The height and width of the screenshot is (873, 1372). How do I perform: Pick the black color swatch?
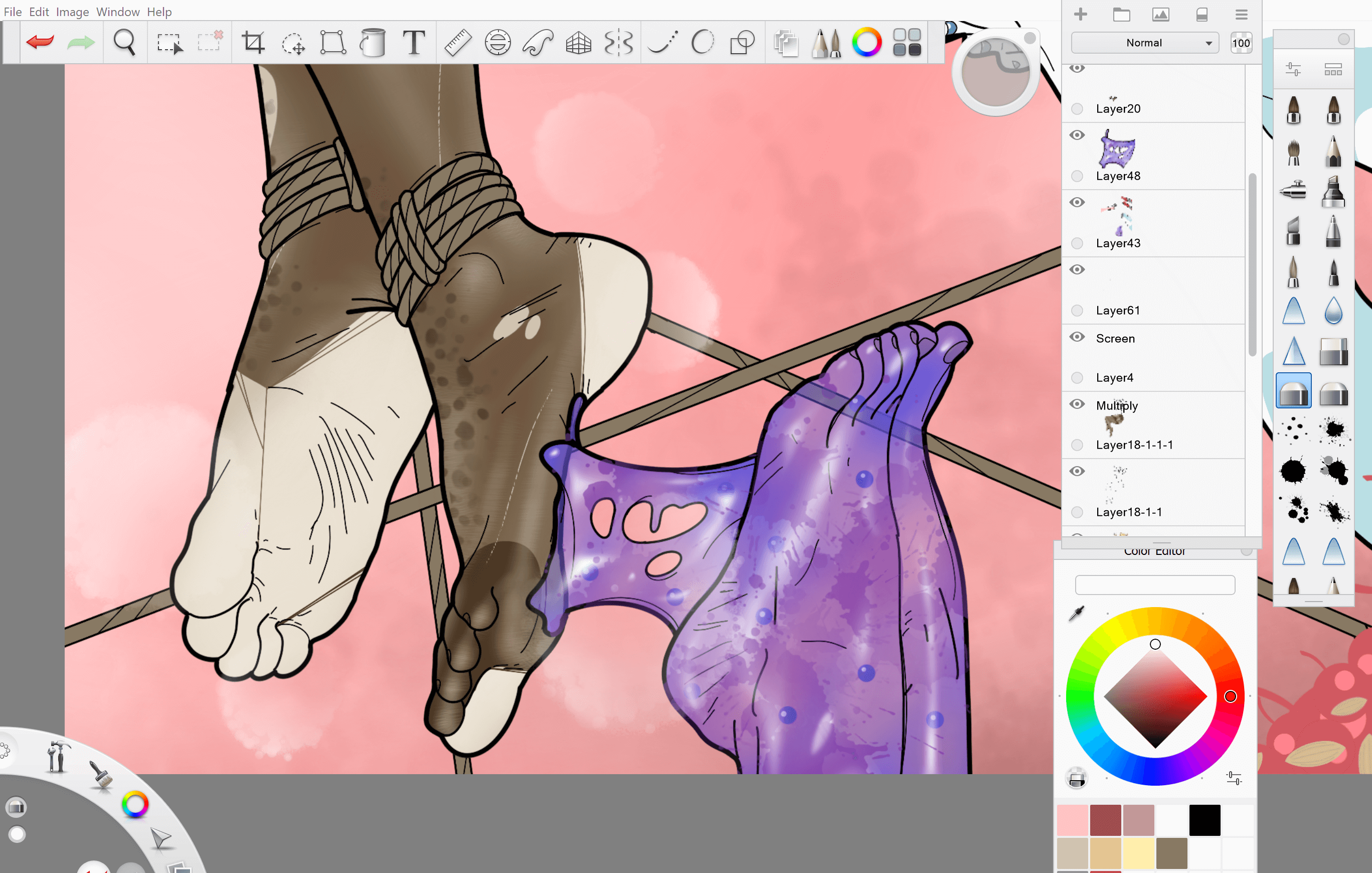[x=1205, y=820]
